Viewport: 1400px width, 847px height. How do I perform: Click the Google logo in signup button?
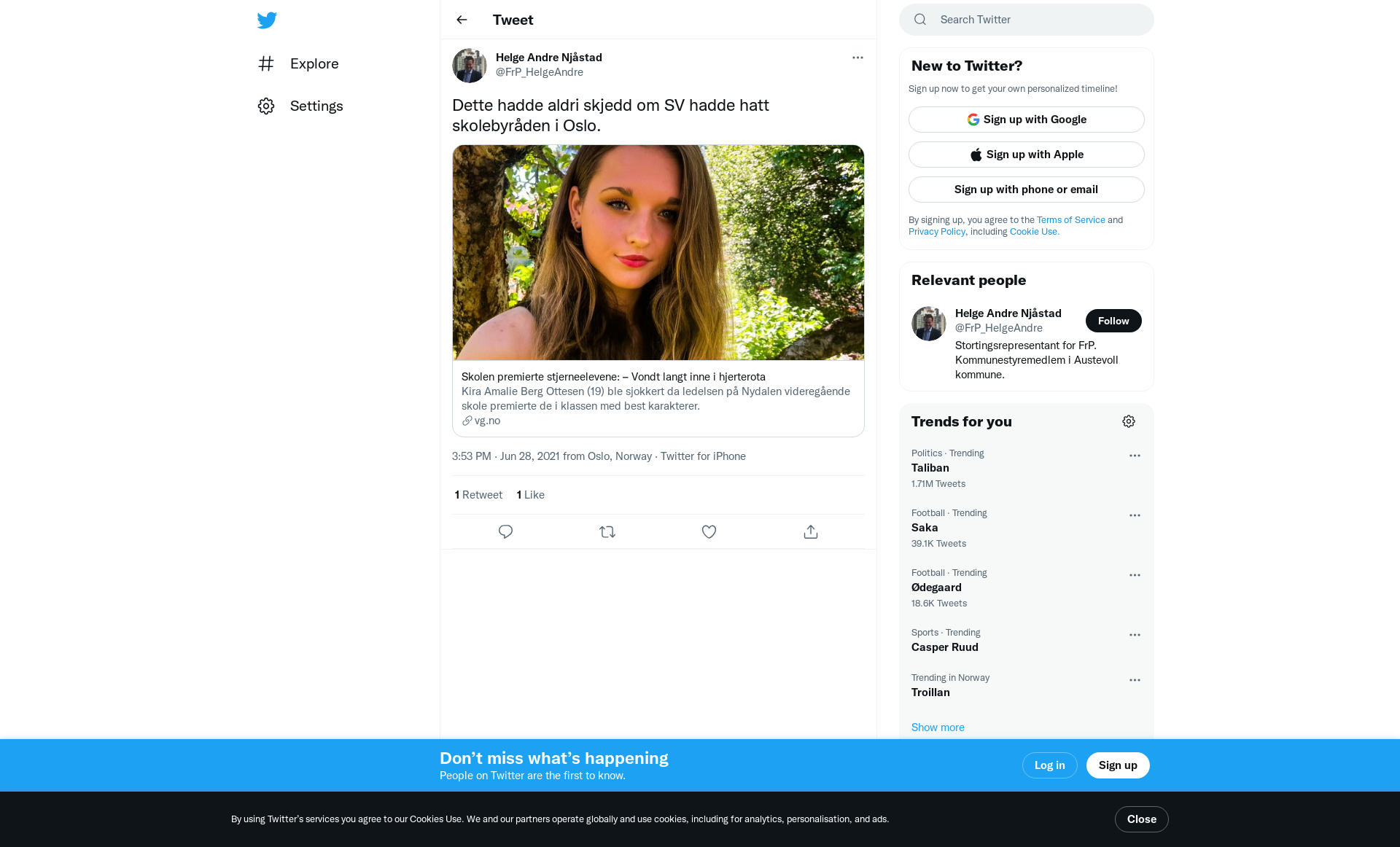pyautogui.click(x=973, y=120)
